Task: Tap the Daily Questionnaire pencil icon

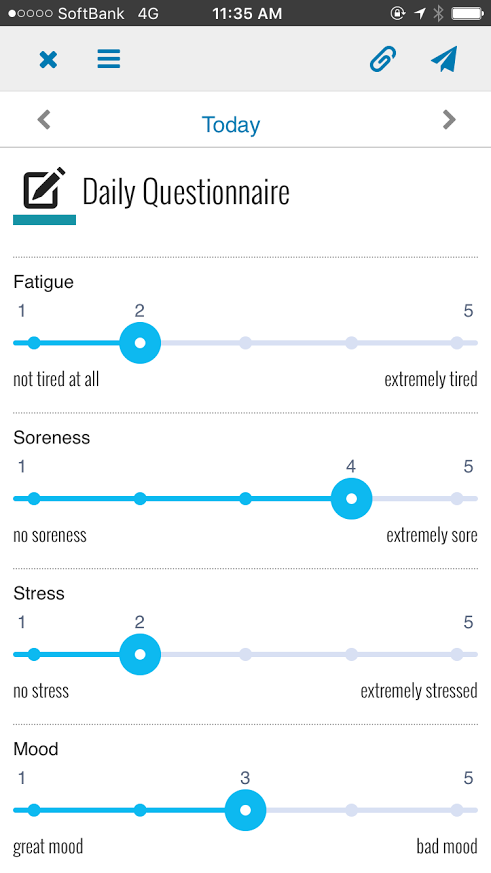Action: click(45, 188)
